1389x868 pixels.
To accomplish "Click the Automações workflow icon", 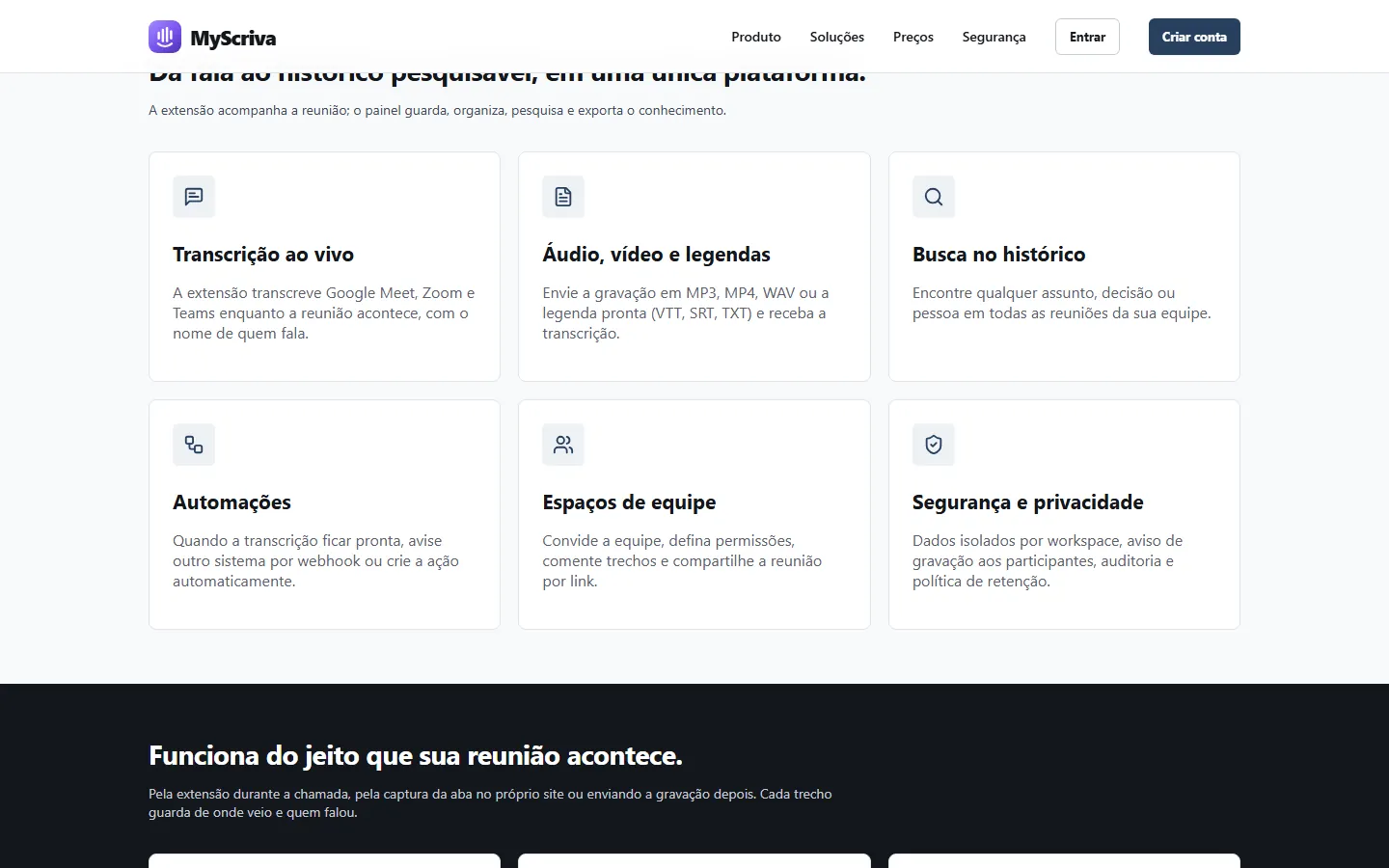I will pyautogui.click(x=194, y=445).
